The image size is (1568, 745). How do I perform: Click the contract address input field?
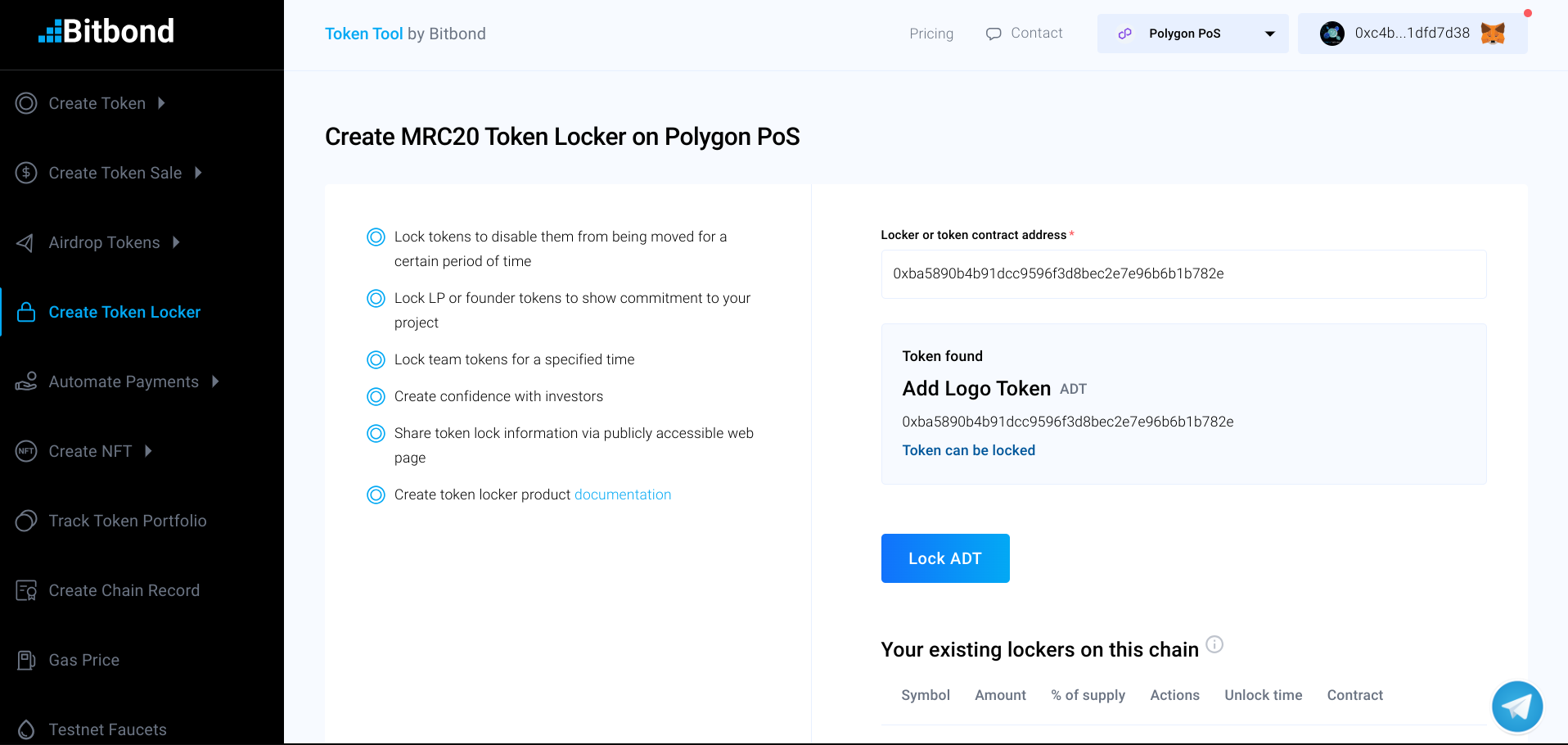pyautogui.click(x=1183, y=274)
